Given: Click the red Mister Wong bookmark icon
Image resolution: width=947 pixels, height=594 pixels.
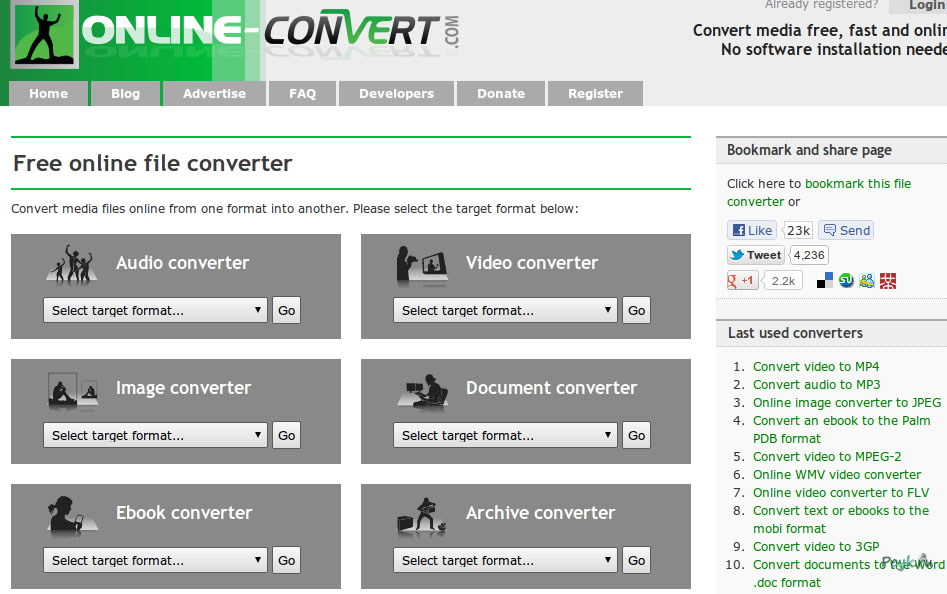Looking at the screenshot, I should [888, 281].
